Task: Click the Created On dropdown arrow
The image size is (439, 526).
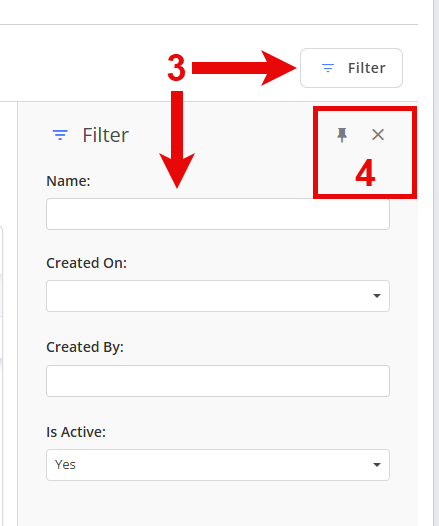Action: pyautogui.click(x=377, y=296)
